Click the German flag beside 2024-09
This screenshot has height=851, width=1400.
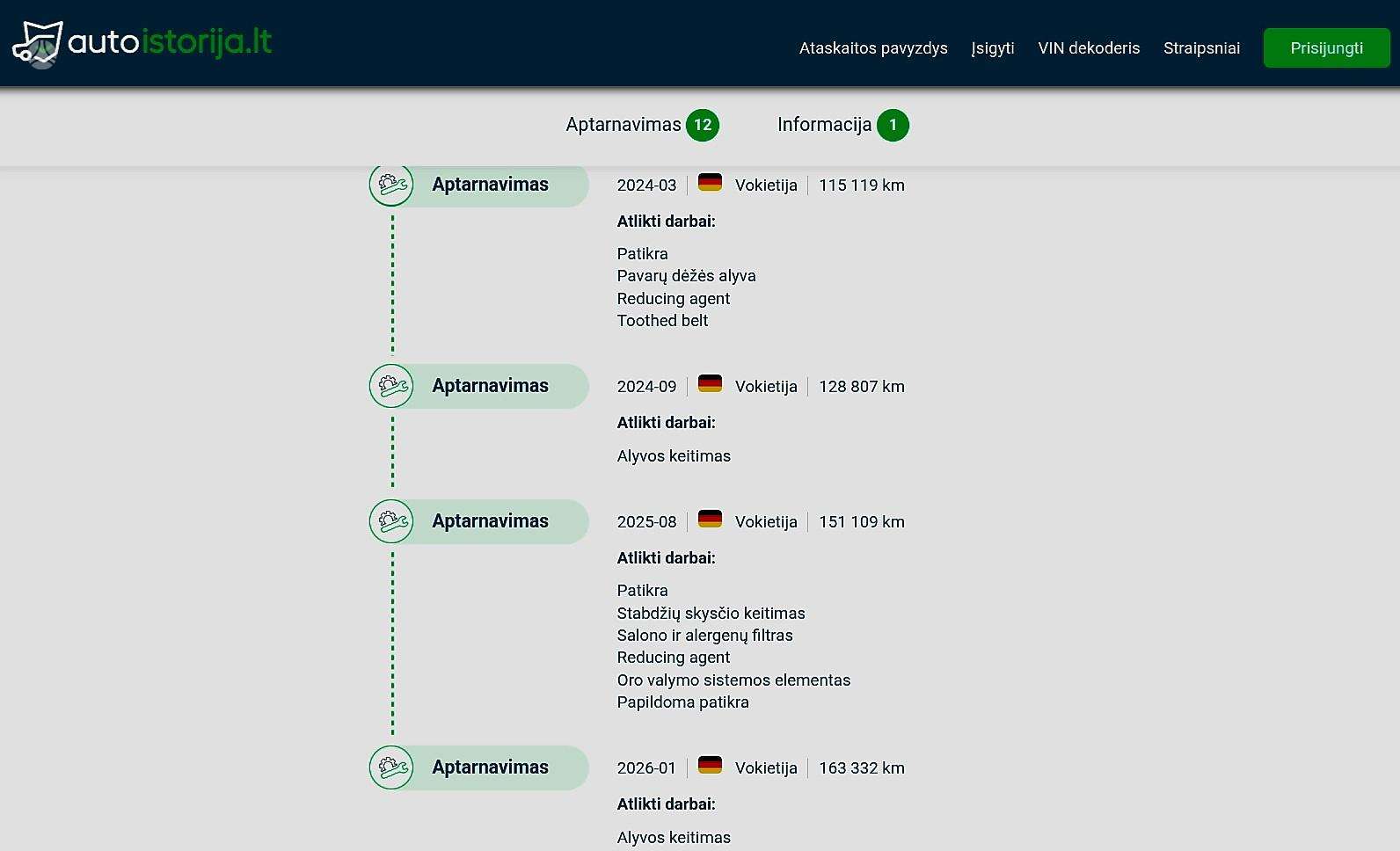tap(710, 384)
